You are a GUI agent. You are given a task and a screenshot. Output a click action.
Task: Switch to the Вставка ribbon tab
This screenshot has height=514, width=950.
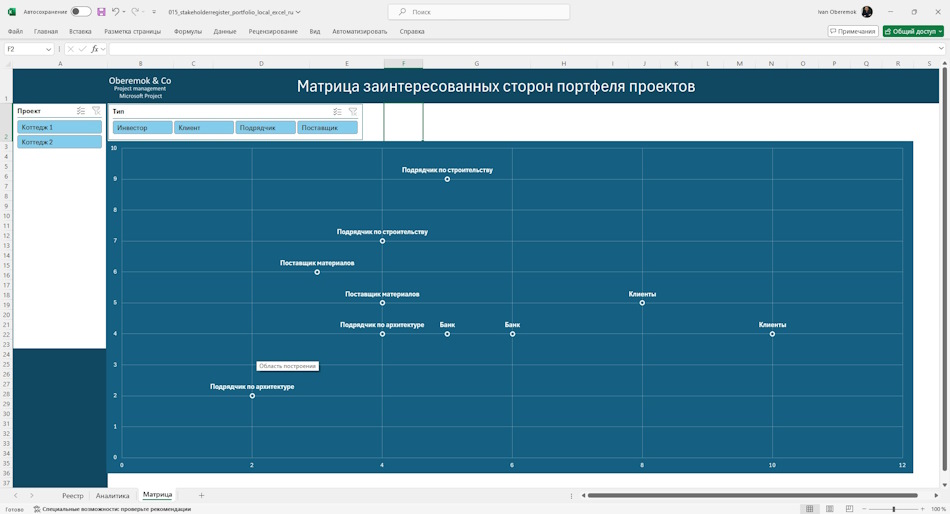click(x=80, y=32)
